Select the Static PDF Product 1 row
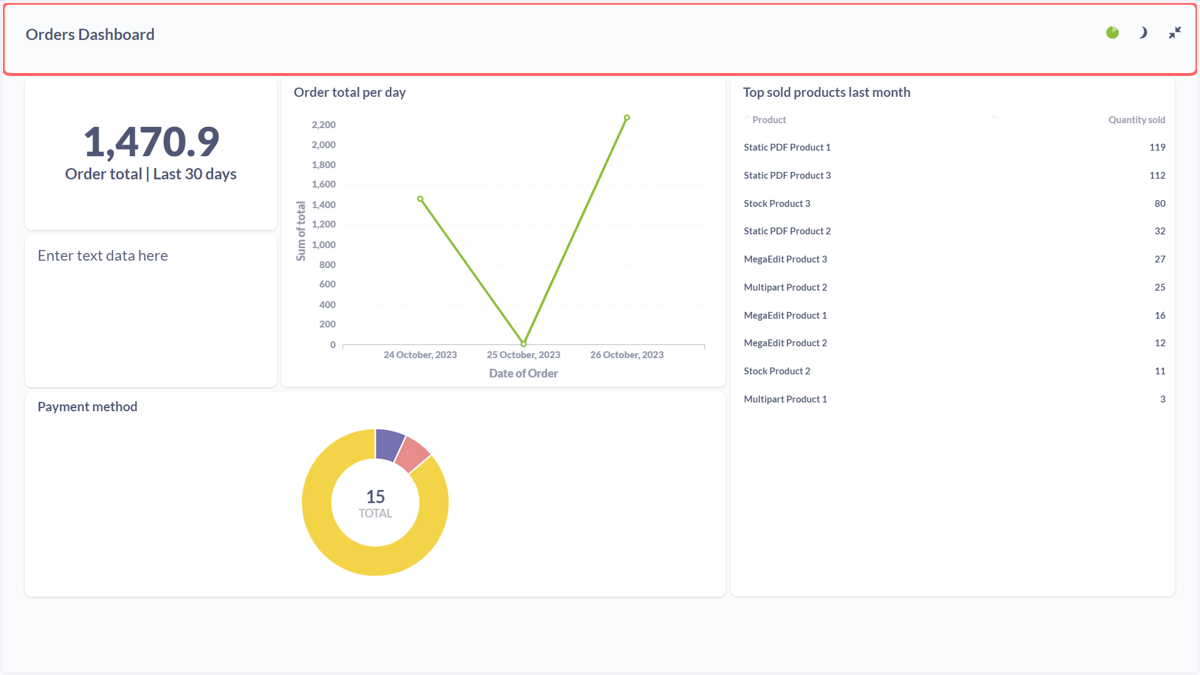Viewport: 1200px width, 675px height. click(953, 147)
